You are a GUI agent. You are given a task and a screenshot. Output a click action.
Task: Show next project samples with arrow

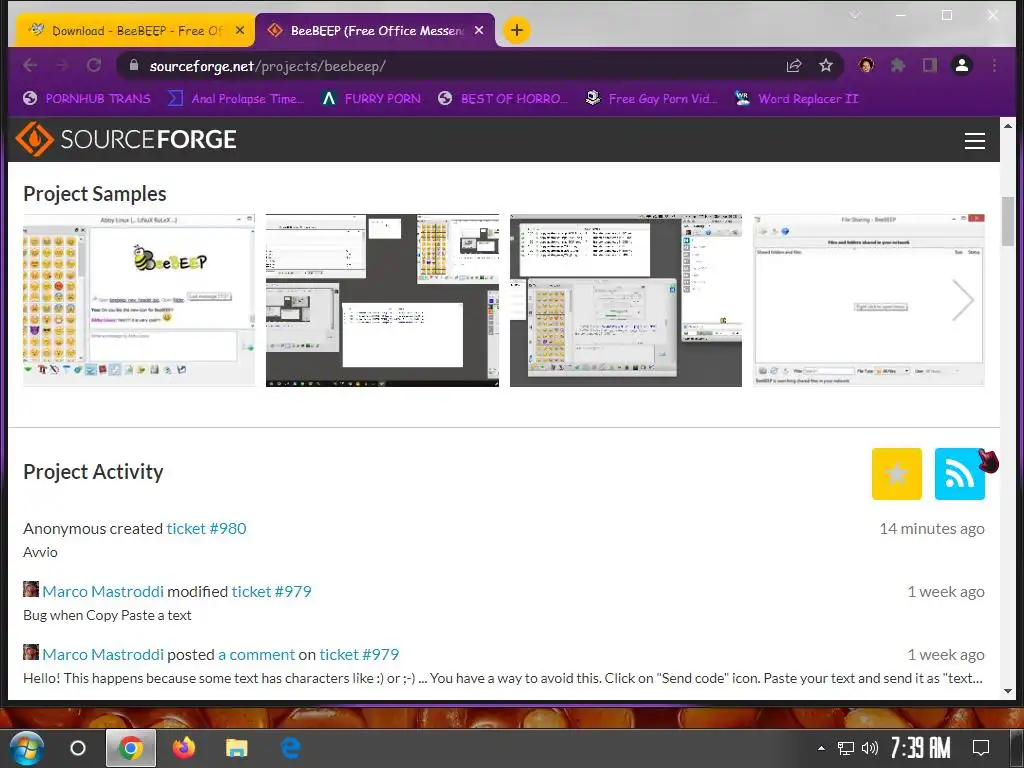tap(963, 300)
